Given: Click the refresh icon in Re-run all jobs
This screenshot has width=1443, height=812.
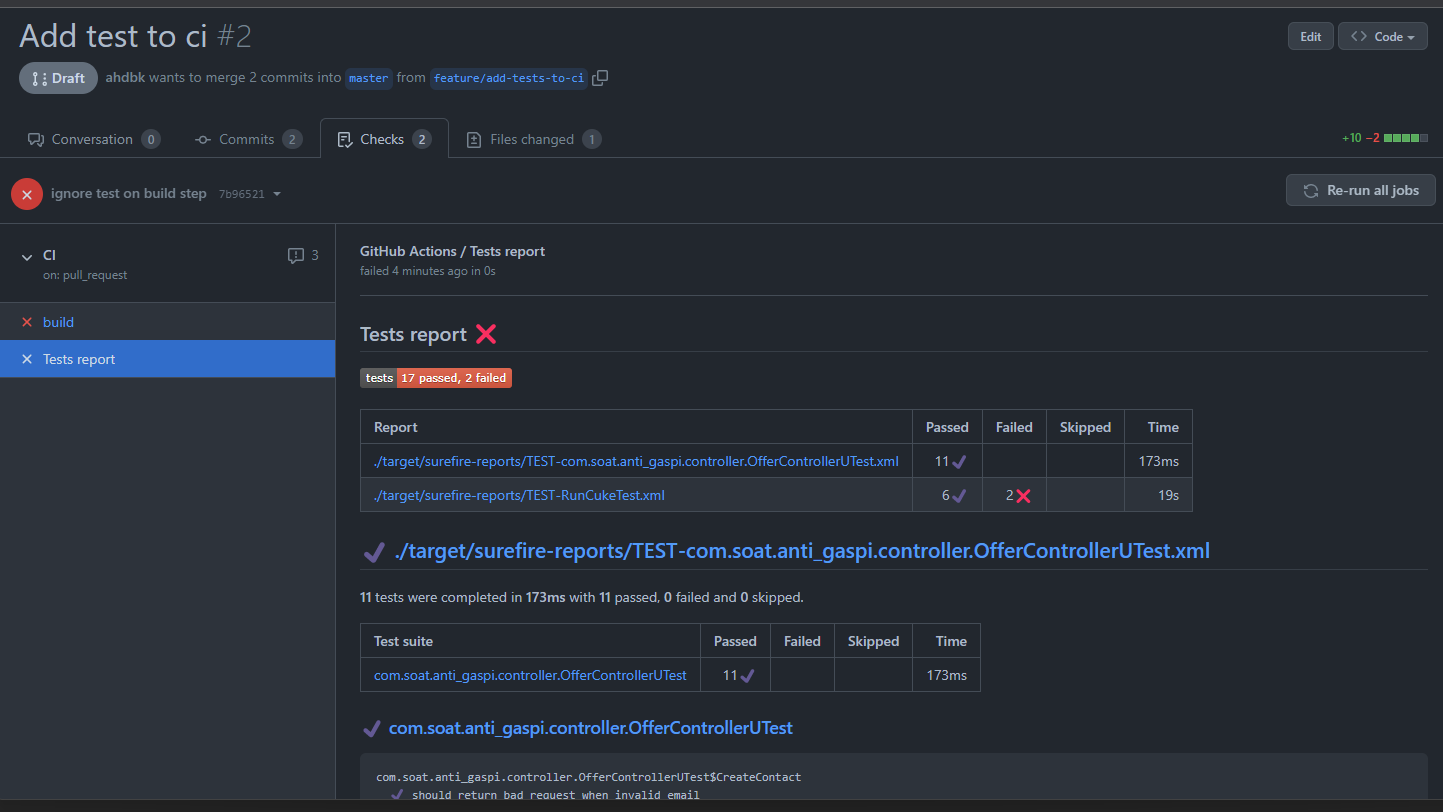Looking at the screenshot, I should point(1310,190).
